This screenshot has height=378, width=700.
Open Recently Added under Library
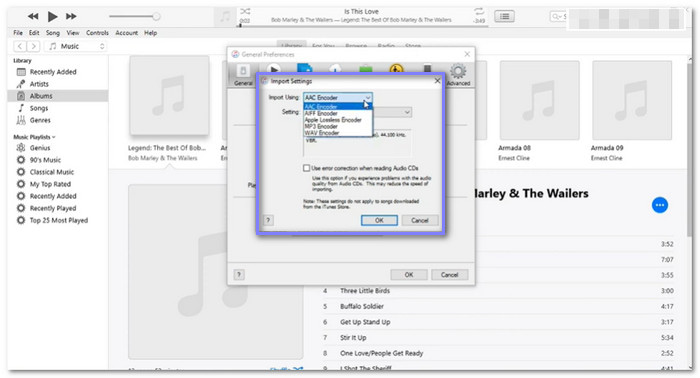[53, 72]
